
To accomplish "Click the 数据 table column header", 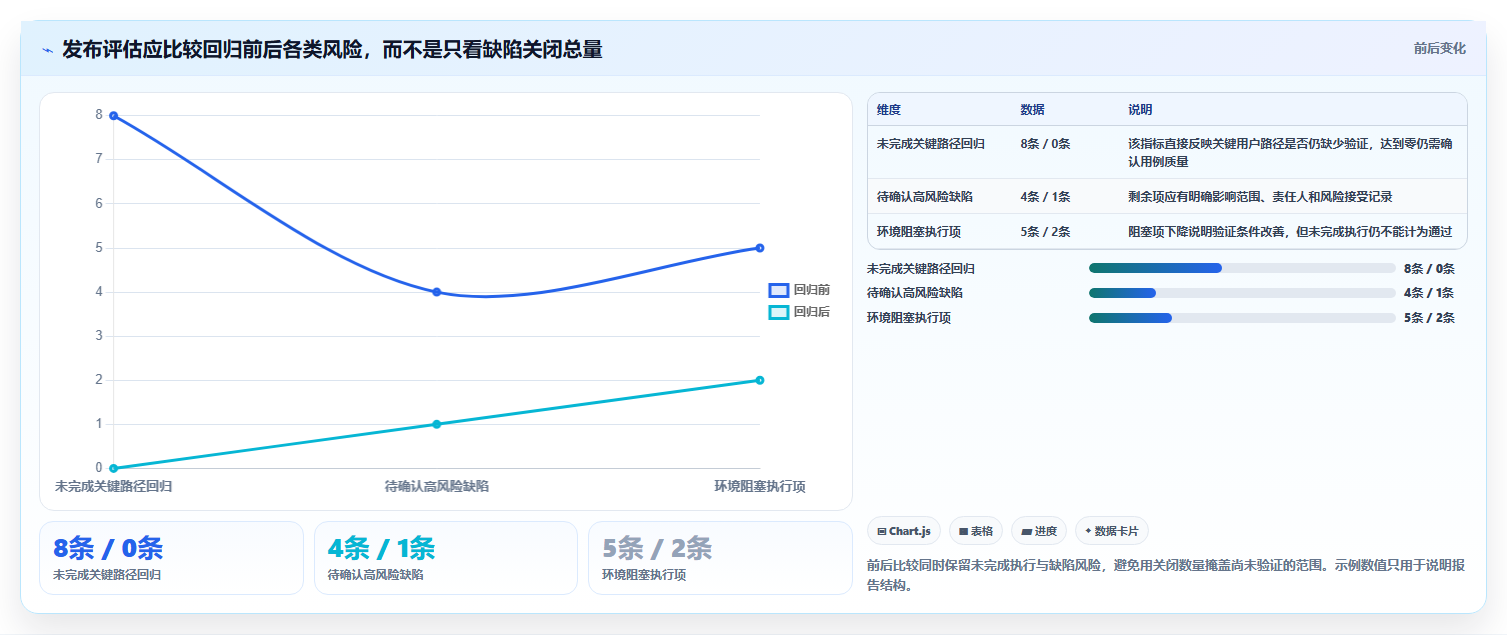I will tap(1033, 110).
